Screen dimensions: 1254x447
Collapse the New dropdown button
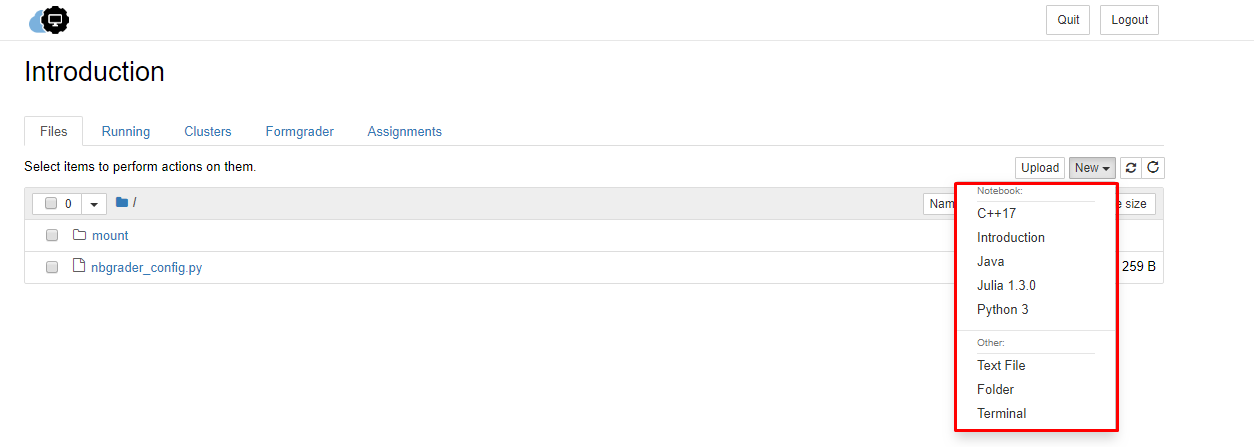click(x=1092, y=168)
